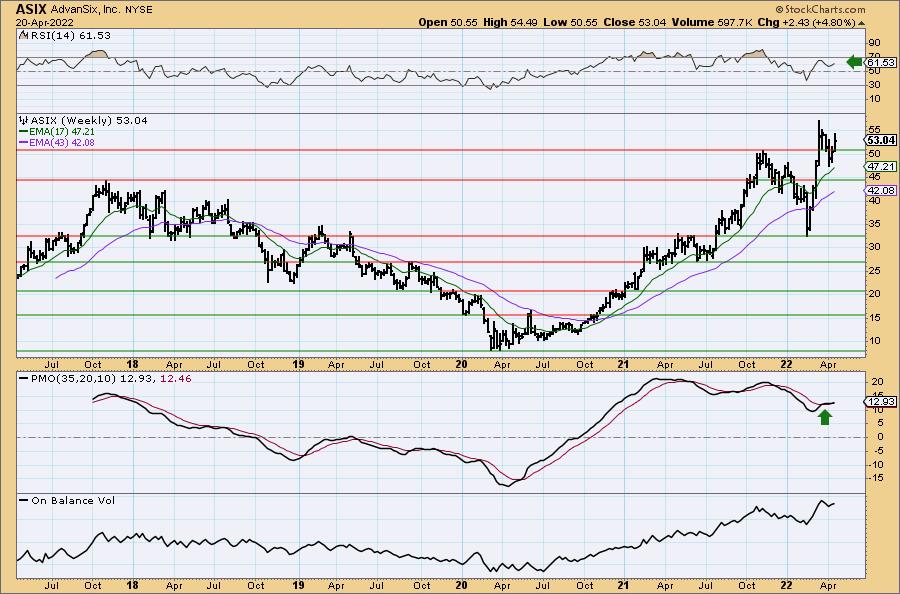This screenshot has width=900, height=594.
Task: Click the ASIX ticker symbol in header
Action: point(32,9)
